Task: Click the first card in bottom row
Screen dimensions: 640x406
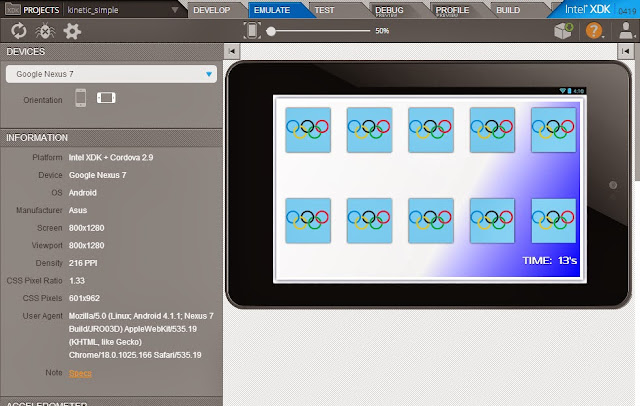Action: click(308, 221)
